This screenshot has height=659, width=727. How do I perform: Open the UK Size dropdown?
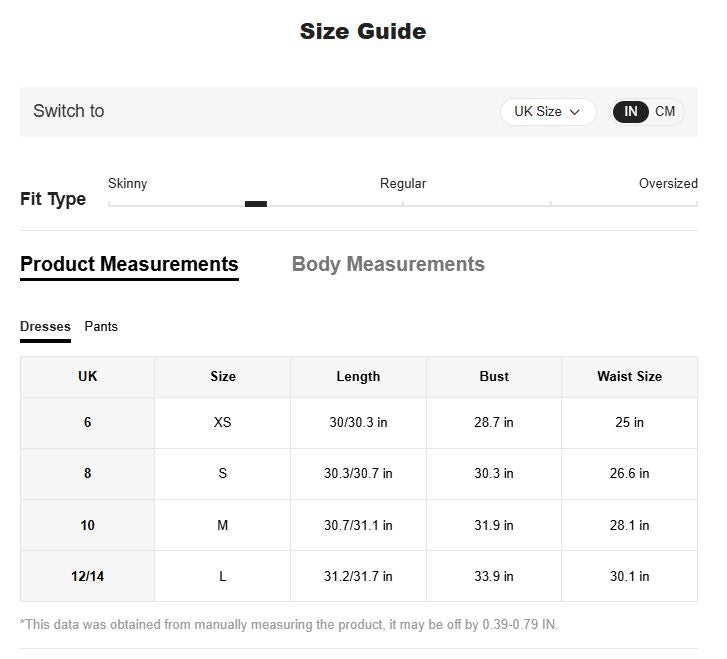(x=547, y=112)
